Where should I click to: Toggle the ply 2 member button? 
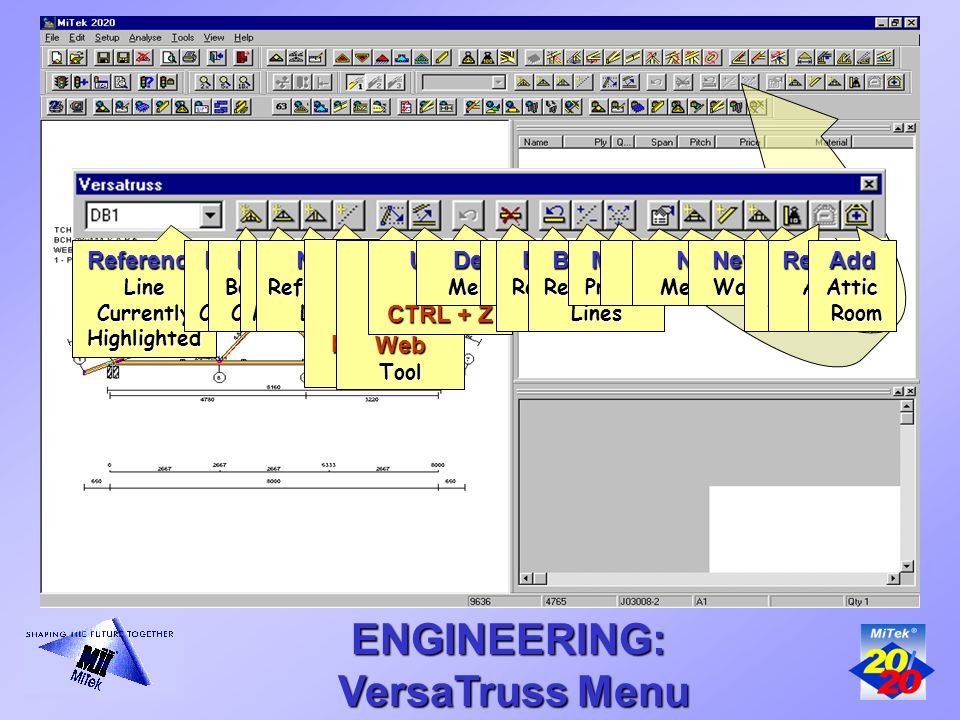pyautogui.click(x=375, y=82)
